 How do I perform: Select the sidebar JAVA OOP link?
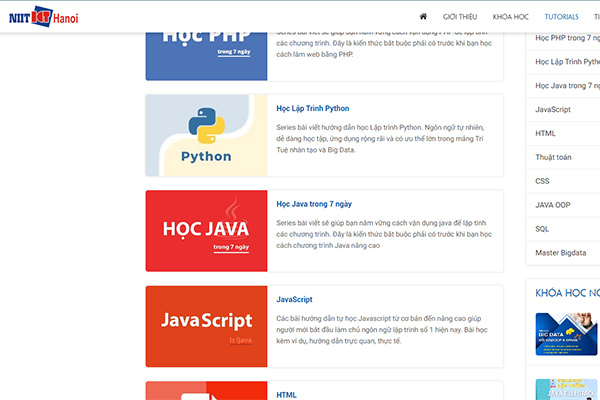click(x=553, y=205)
